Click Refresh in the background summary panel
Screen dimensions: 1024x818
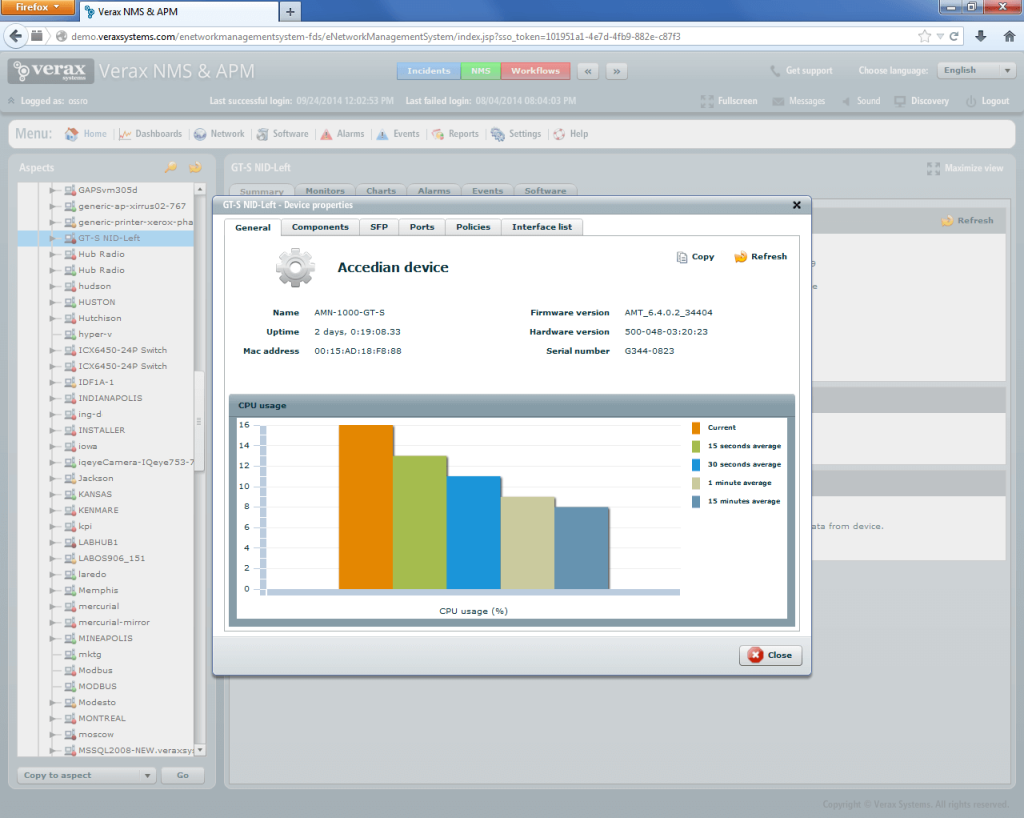click(x=967, y=221)
